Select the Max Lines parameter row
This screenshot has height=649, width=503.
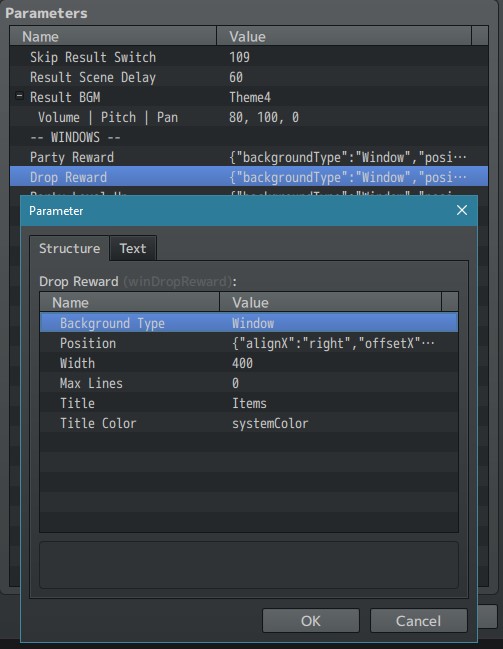pyautogui.click(x=249, y=383)
